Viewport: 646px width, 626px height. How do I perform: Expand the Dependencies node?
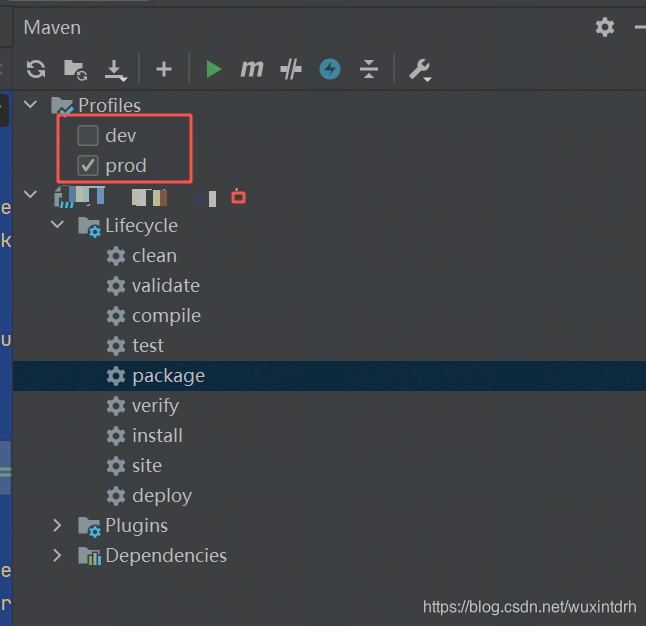click(57, 556)
